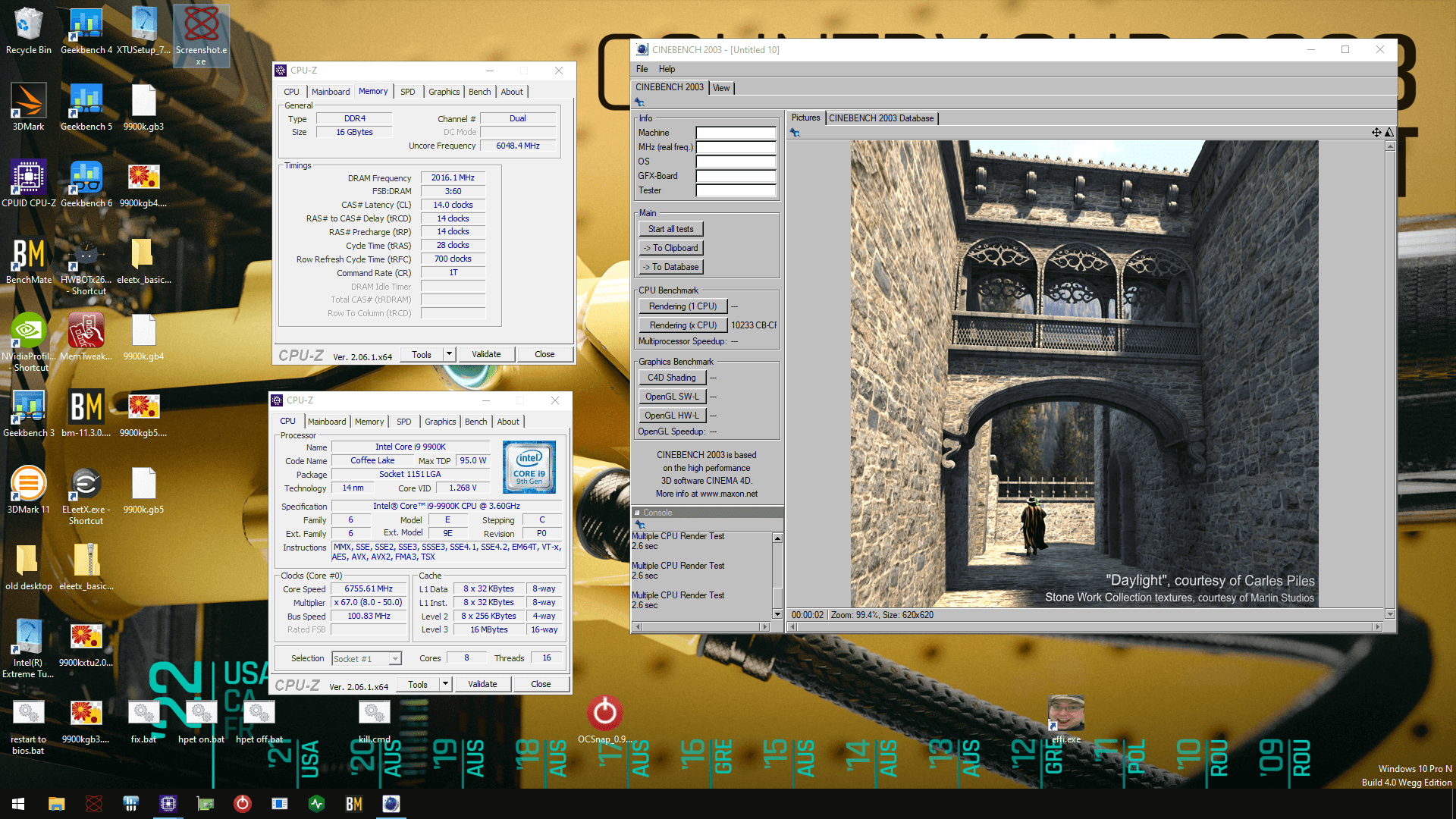1456x819 pixels.
Task: Open Mainboard tab in upper CPU-Z window
Action: pos(331,92)
